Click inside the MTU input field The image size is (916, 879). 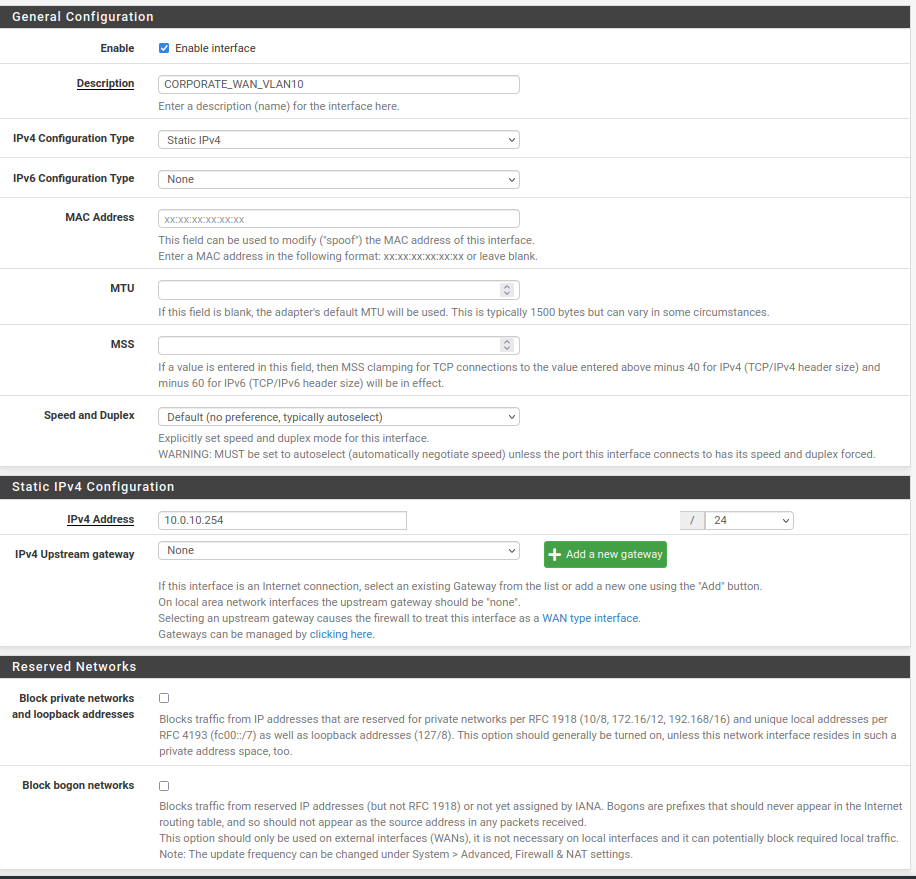click(x=328, y=289)
